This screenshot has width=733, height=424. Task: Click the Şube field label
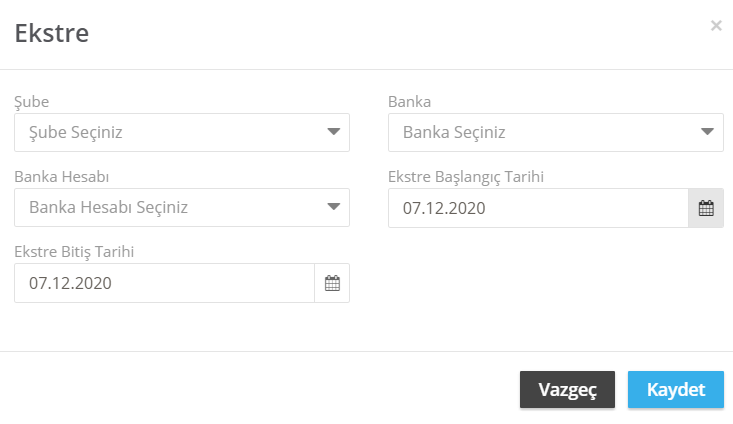pos(32,102)
